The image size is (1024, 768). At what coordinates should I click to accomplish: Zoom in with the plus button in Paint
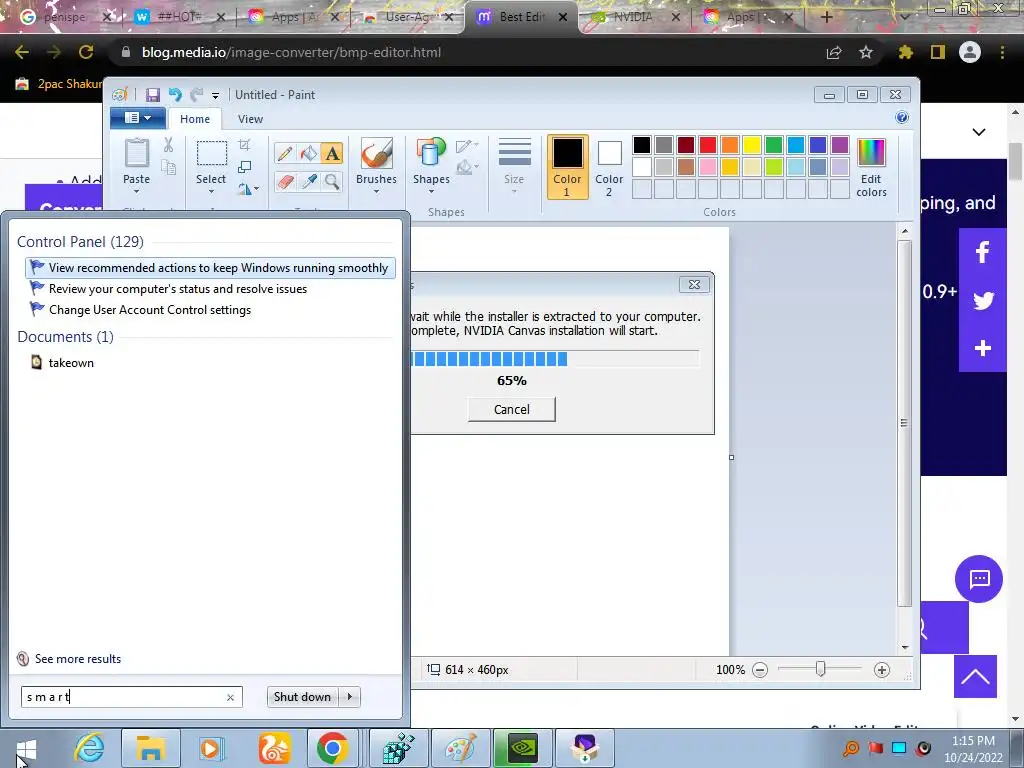coord(882,670)
